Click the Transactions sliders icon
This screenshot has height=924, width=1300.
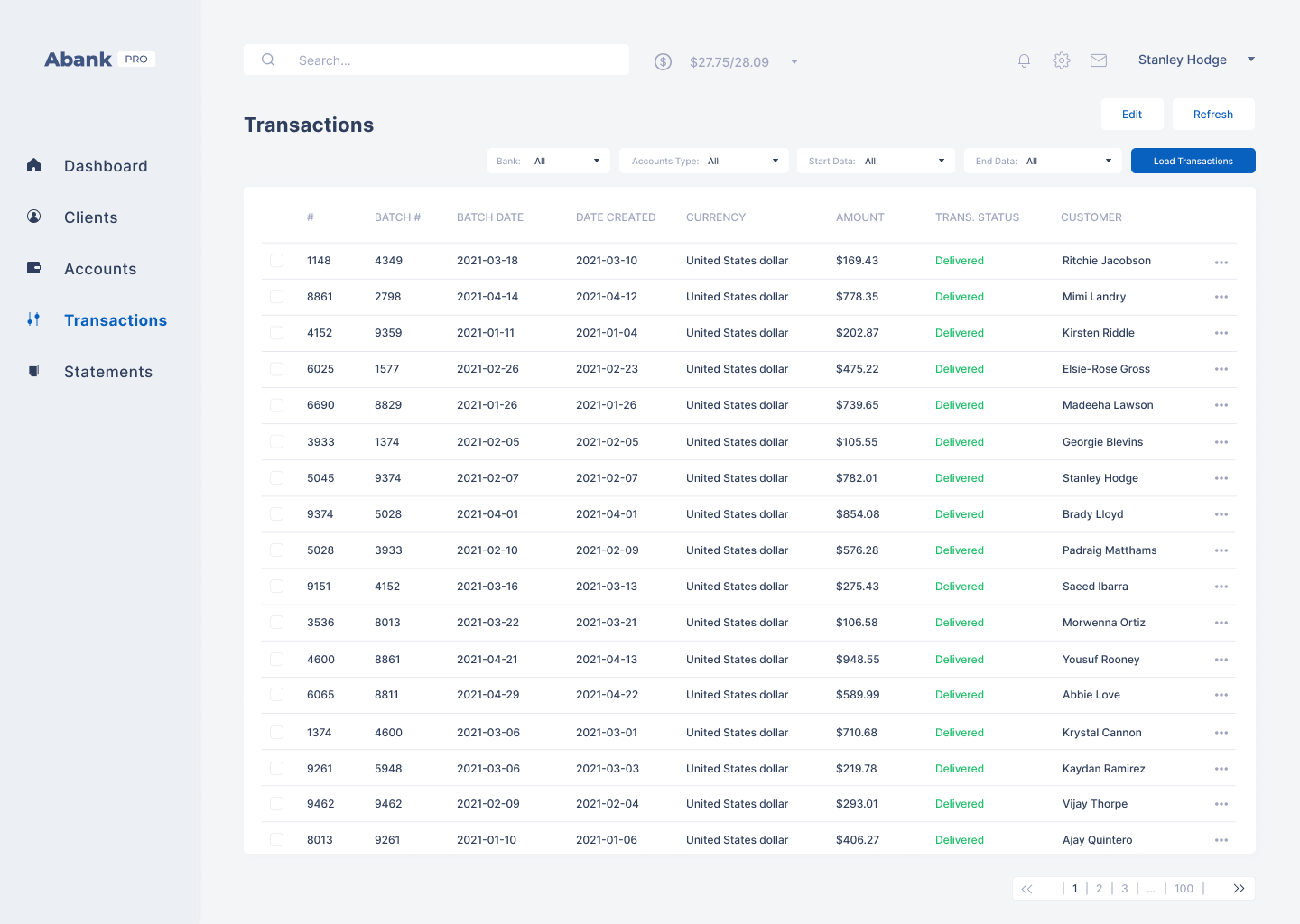(34, 319)
